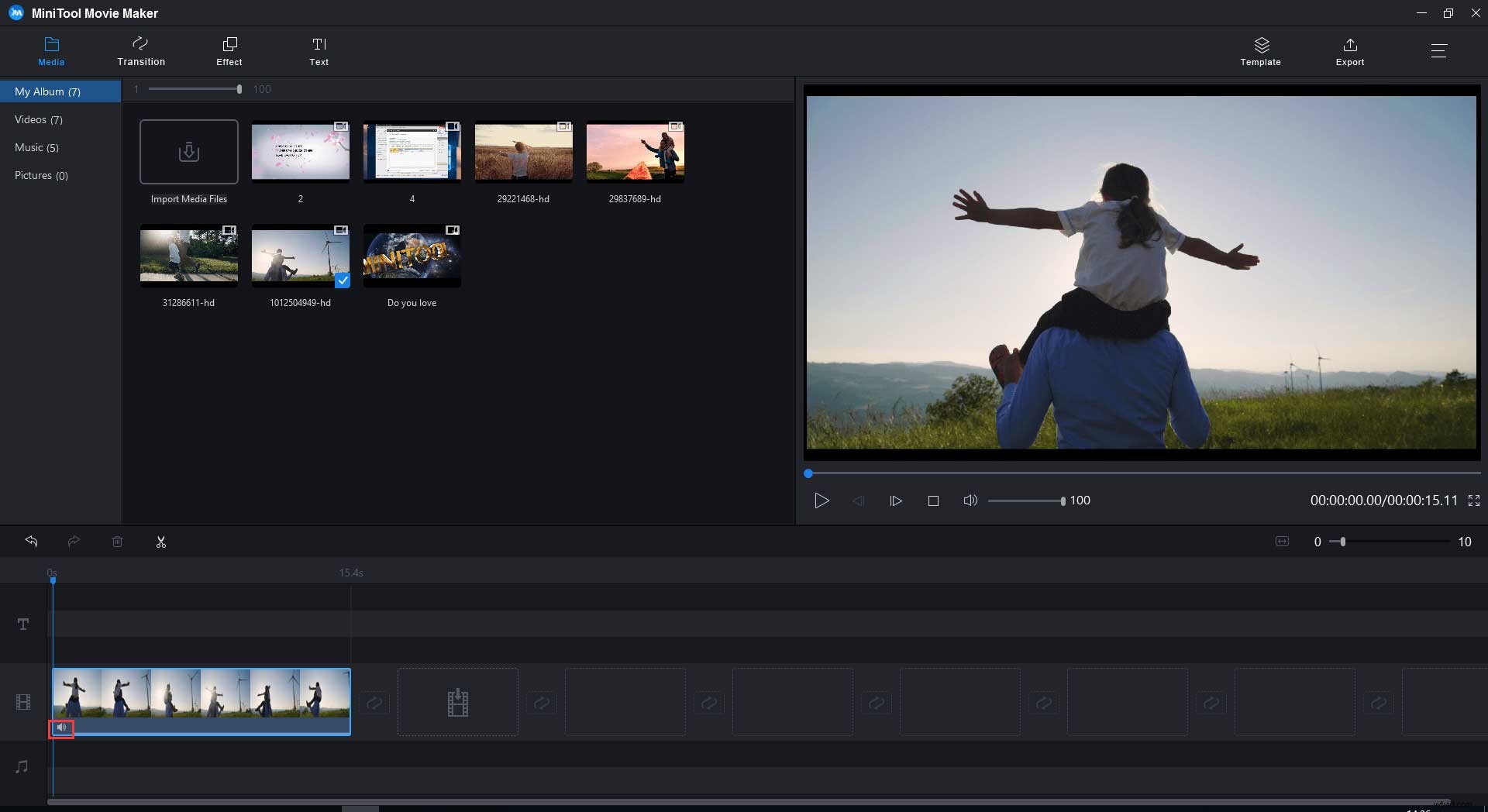Open the Template panel
1488x812 pixels.
click(1260, 50)
